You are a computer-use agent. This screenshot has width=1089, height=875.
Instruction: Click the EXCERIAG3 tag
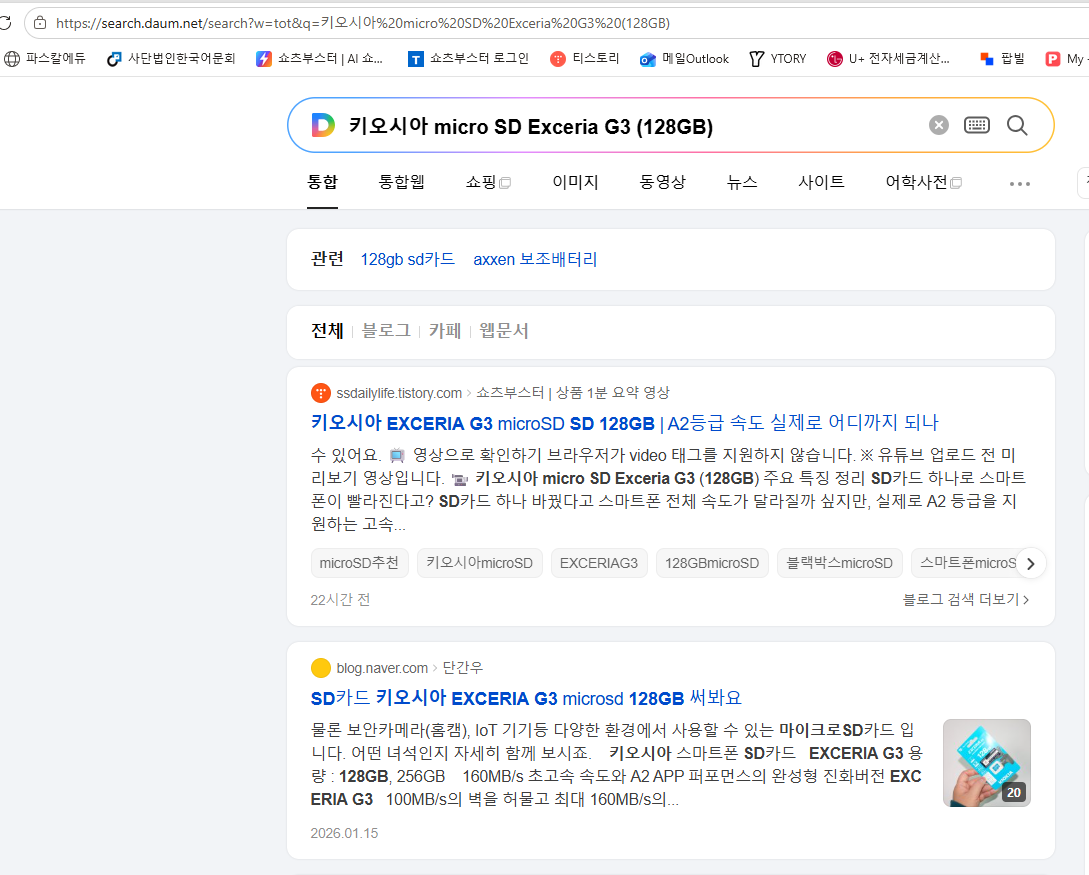[599, 563]
